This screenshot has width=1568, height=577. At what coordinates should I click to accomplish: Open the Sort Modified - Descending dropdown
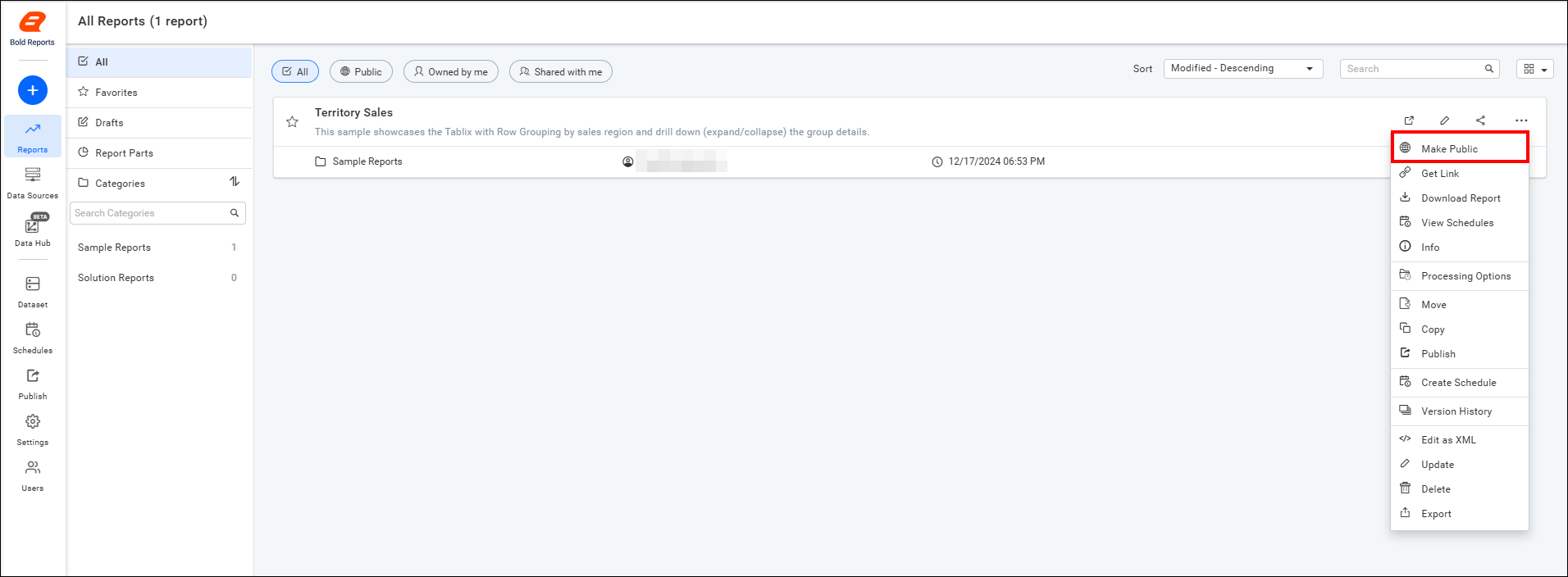pyautogui.click(x=1243, y=69)
